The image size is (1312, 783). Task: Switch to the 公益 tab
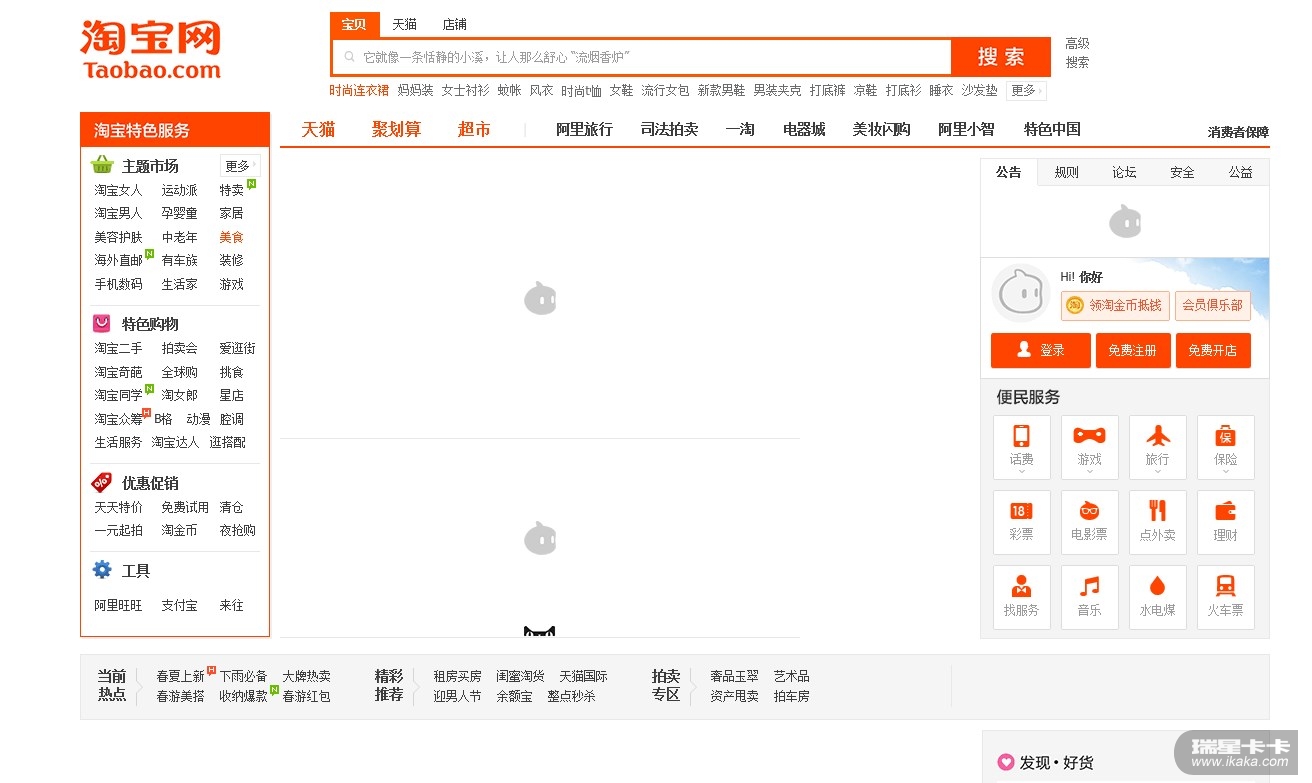point(1241,172)
